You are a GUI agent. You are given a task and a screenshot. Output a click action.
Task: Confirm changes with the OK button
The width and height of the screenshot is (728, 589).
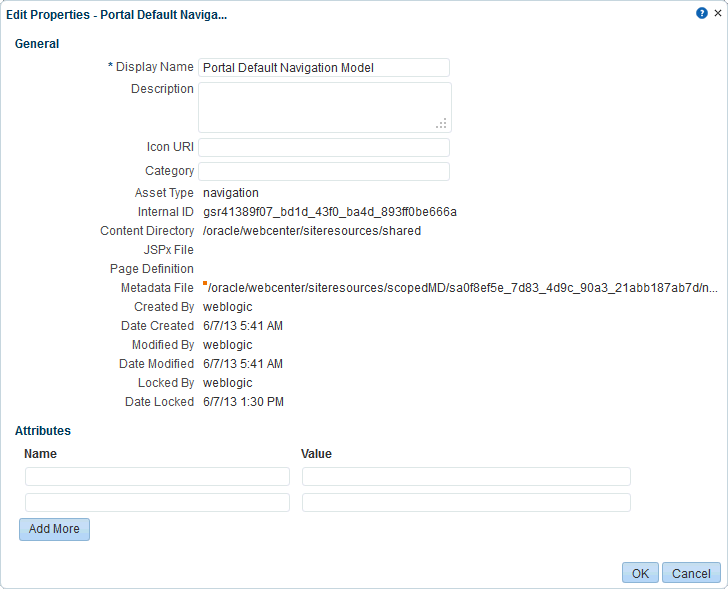(x=640, y=573)
